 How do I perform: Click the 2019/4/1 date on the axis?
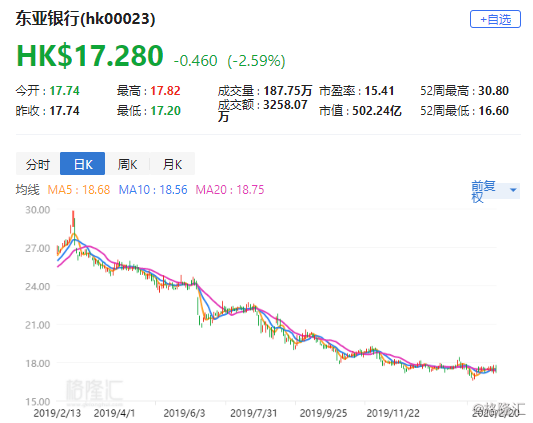point(114,413)
